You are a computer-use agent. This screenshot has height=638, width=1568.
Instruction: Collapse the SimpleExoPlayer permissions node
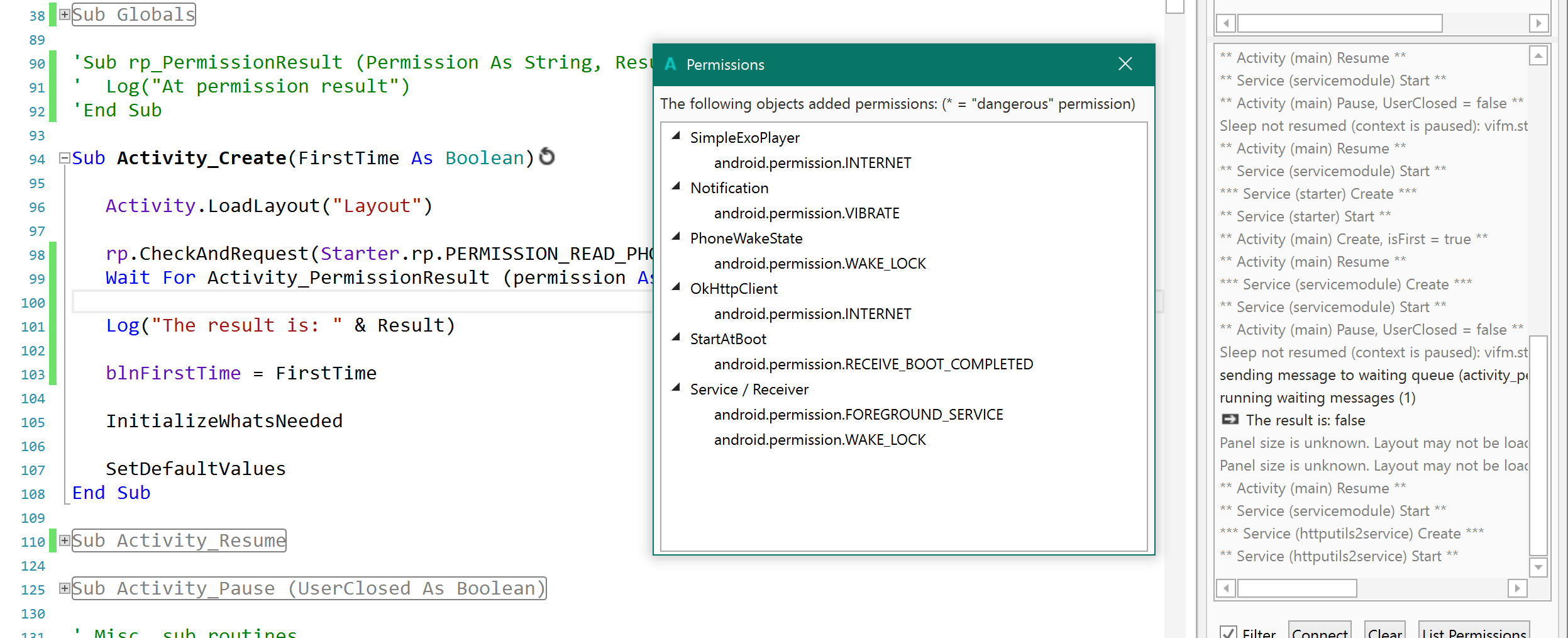[x=676, y=137]
